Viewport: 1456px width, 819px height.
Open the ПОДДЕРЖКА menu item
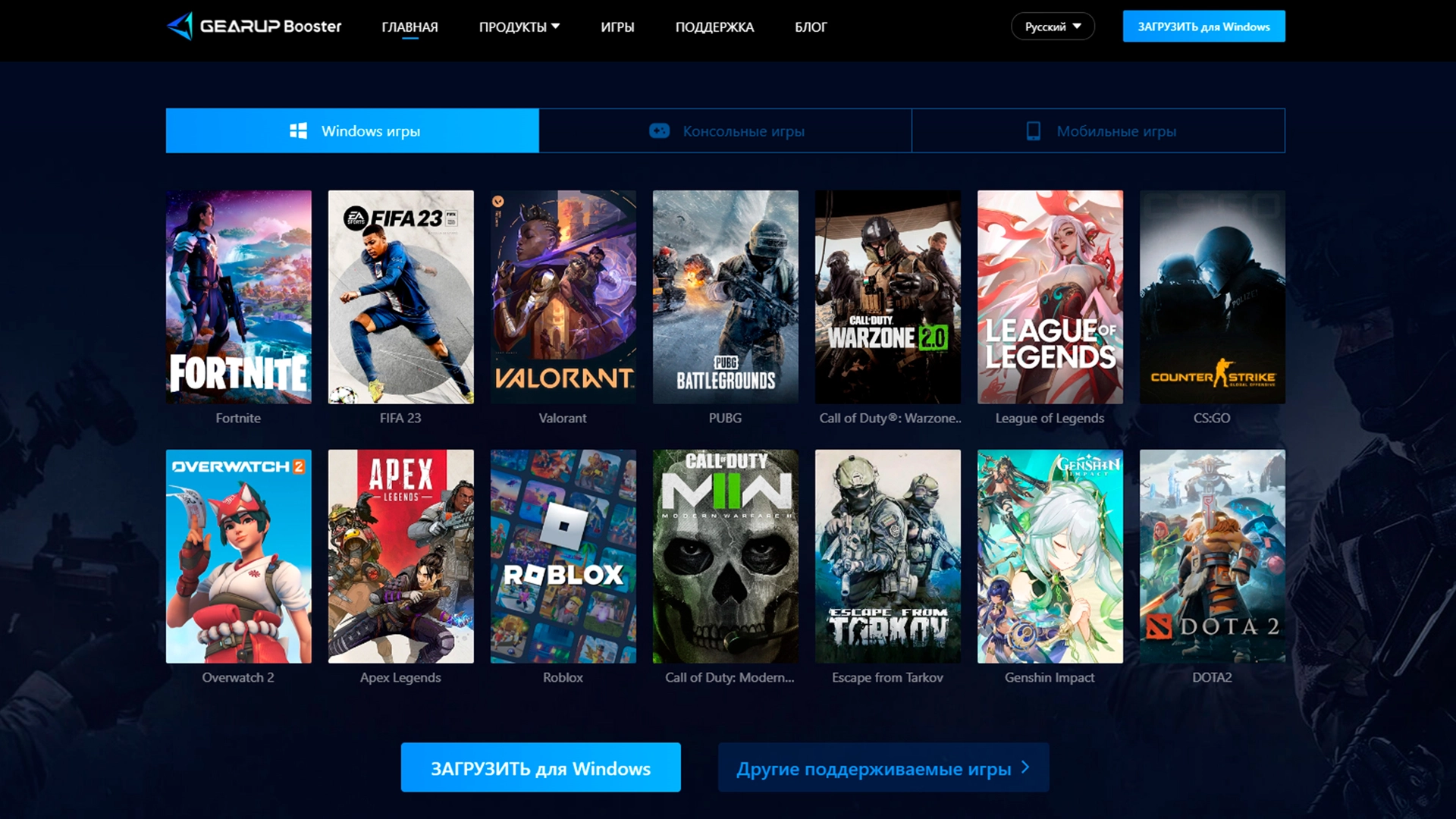coord(714,27)
